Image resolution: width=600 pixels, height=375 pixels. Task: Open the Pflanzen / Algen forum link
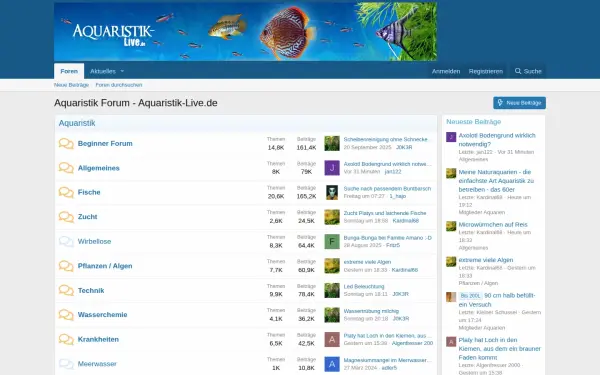point(105,266)
